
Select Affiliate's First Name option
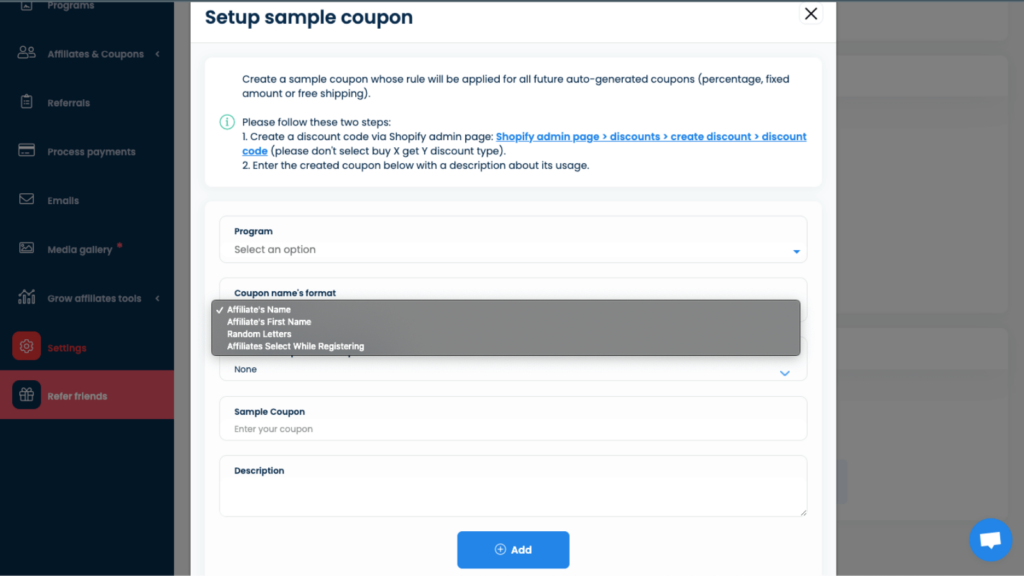click(269, 322)
